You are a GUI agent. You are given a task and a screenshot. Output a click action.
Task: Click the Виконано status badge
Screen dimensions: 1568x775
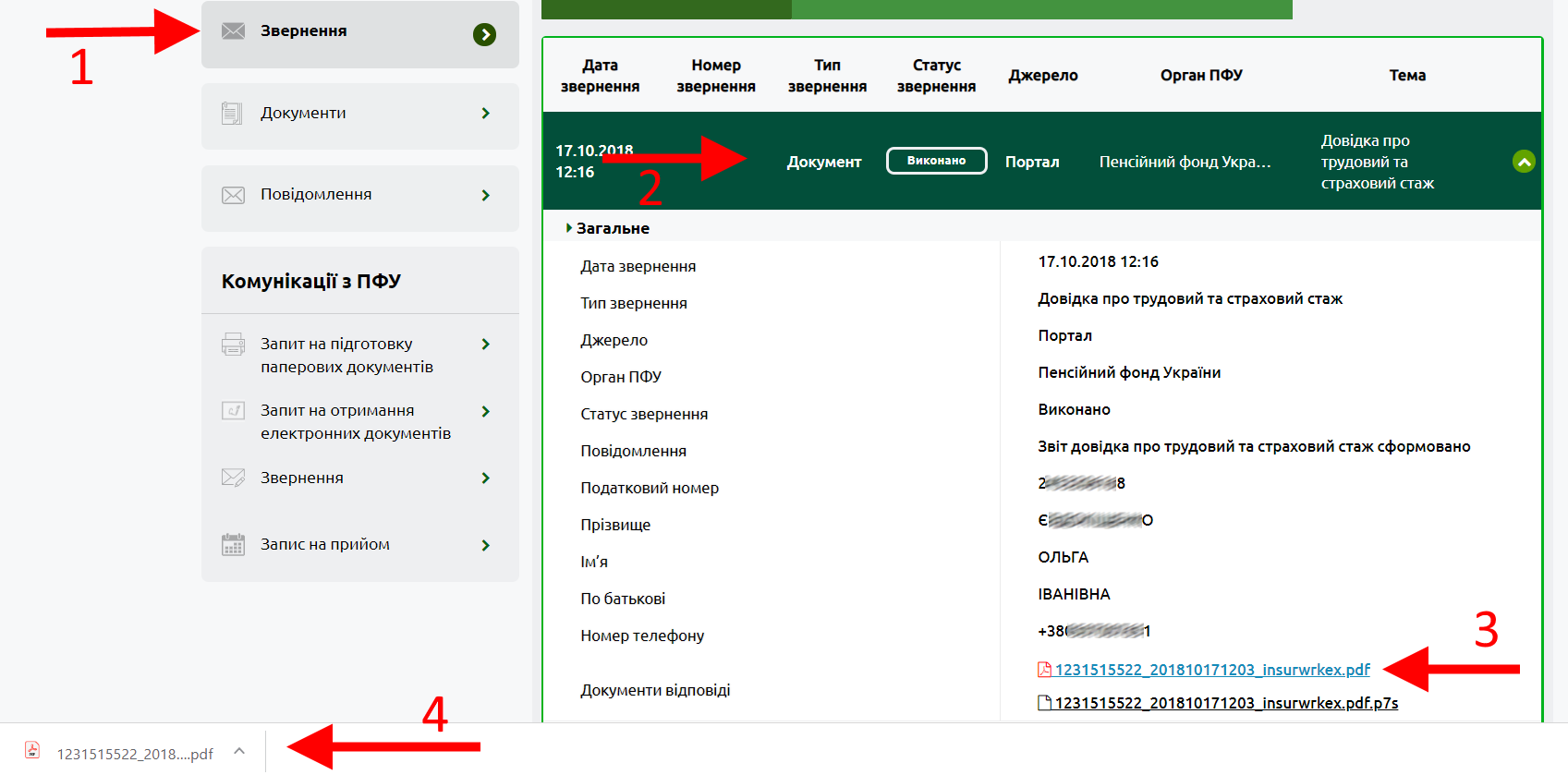[936, 161]
